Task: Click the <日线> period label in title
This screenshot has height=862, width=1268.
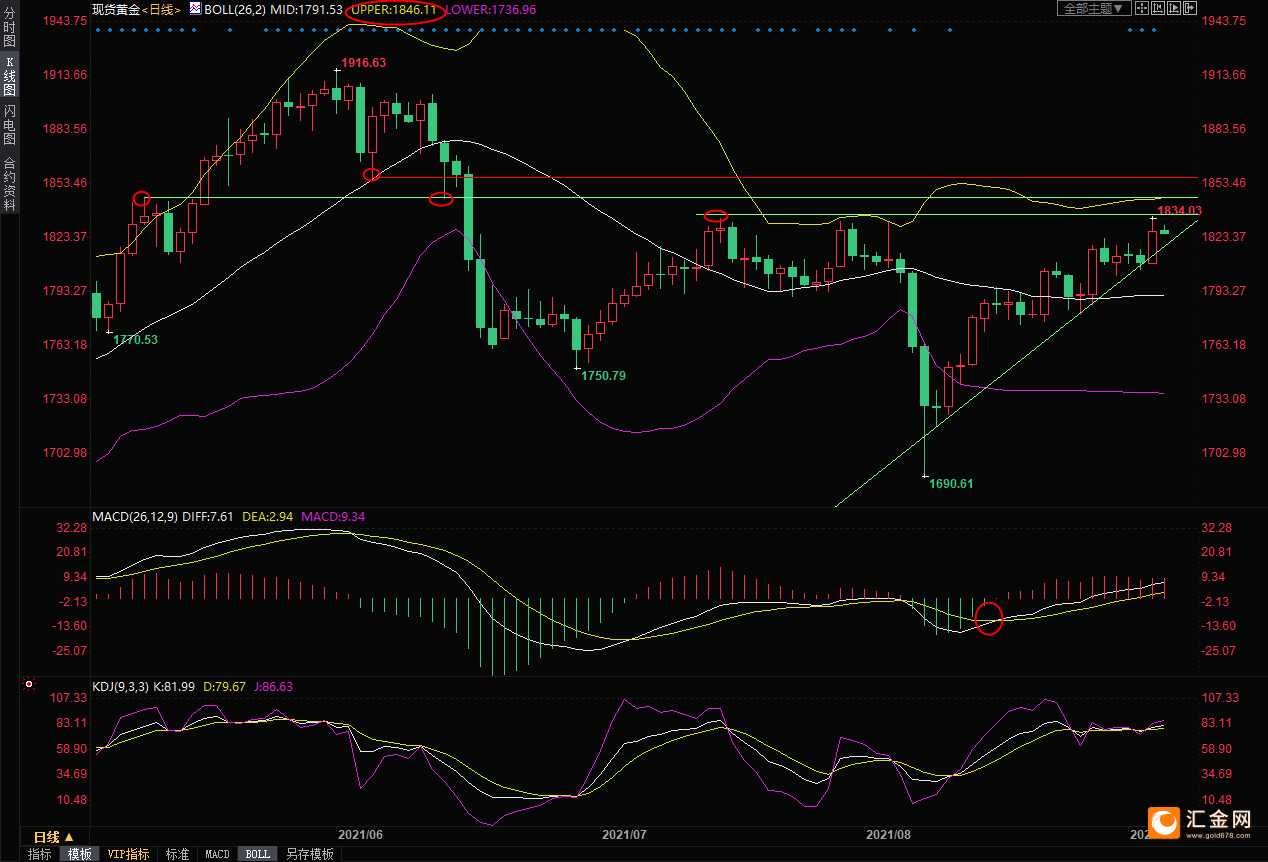Action: pyautogui.click(x=161, y=9)
